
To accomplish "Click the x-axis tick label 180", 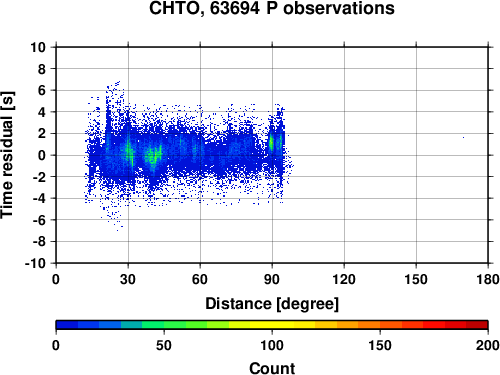I will (487, 279).
